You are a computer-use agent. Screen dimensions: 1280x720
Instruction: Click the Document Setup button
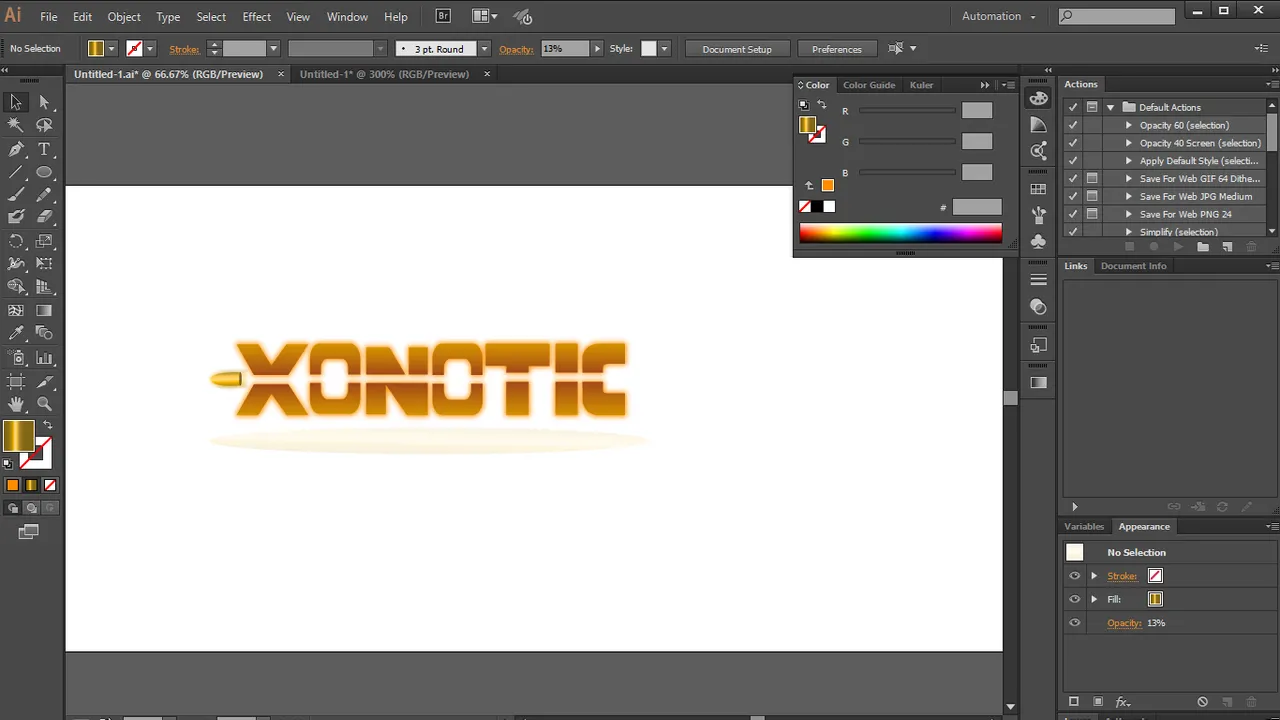[737, 49]
